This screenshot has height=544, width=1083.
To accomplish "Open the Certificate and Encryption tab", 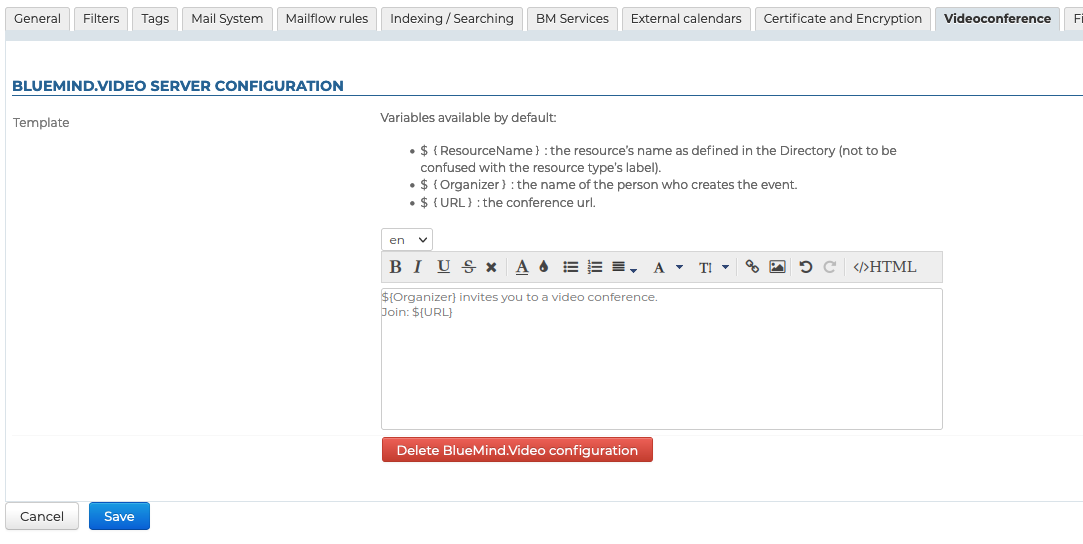I will tap(842, 18).
